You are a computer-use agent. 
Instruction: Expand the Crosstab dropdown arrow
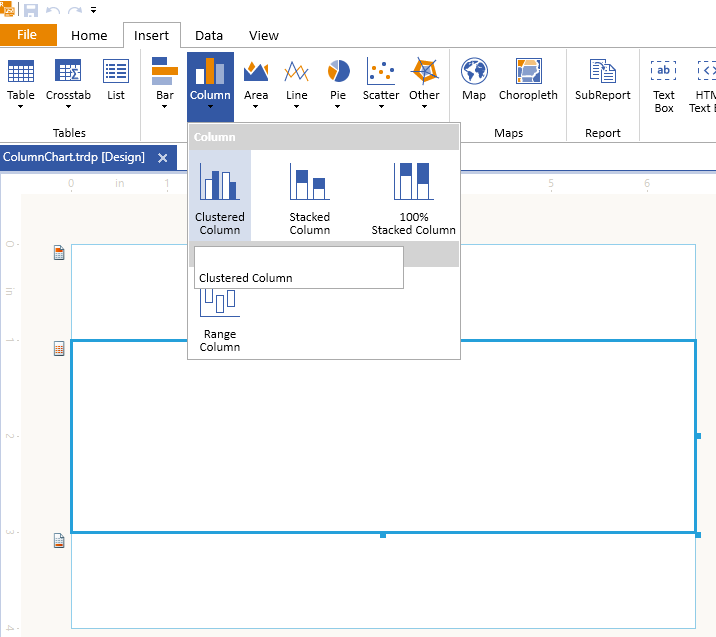68,107
